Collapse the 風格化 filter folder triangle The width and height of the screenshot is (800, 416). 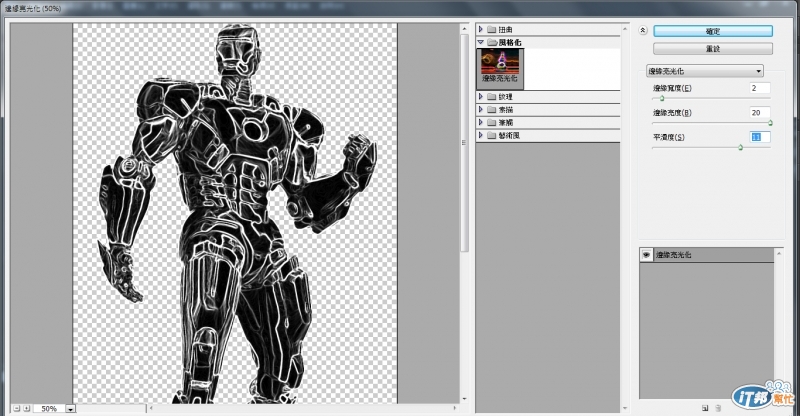click(481, 42)
